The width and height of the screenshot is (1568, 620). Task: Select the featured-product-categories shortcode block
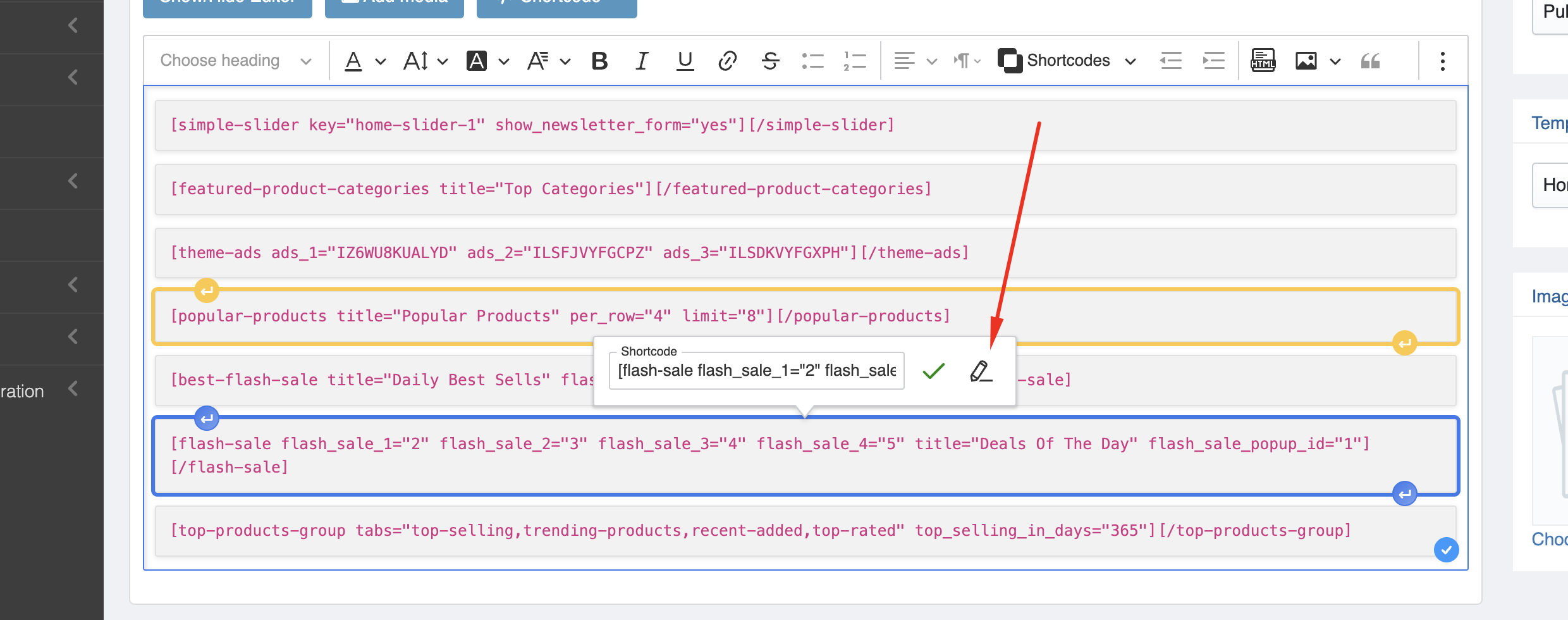tap(805, 189)
